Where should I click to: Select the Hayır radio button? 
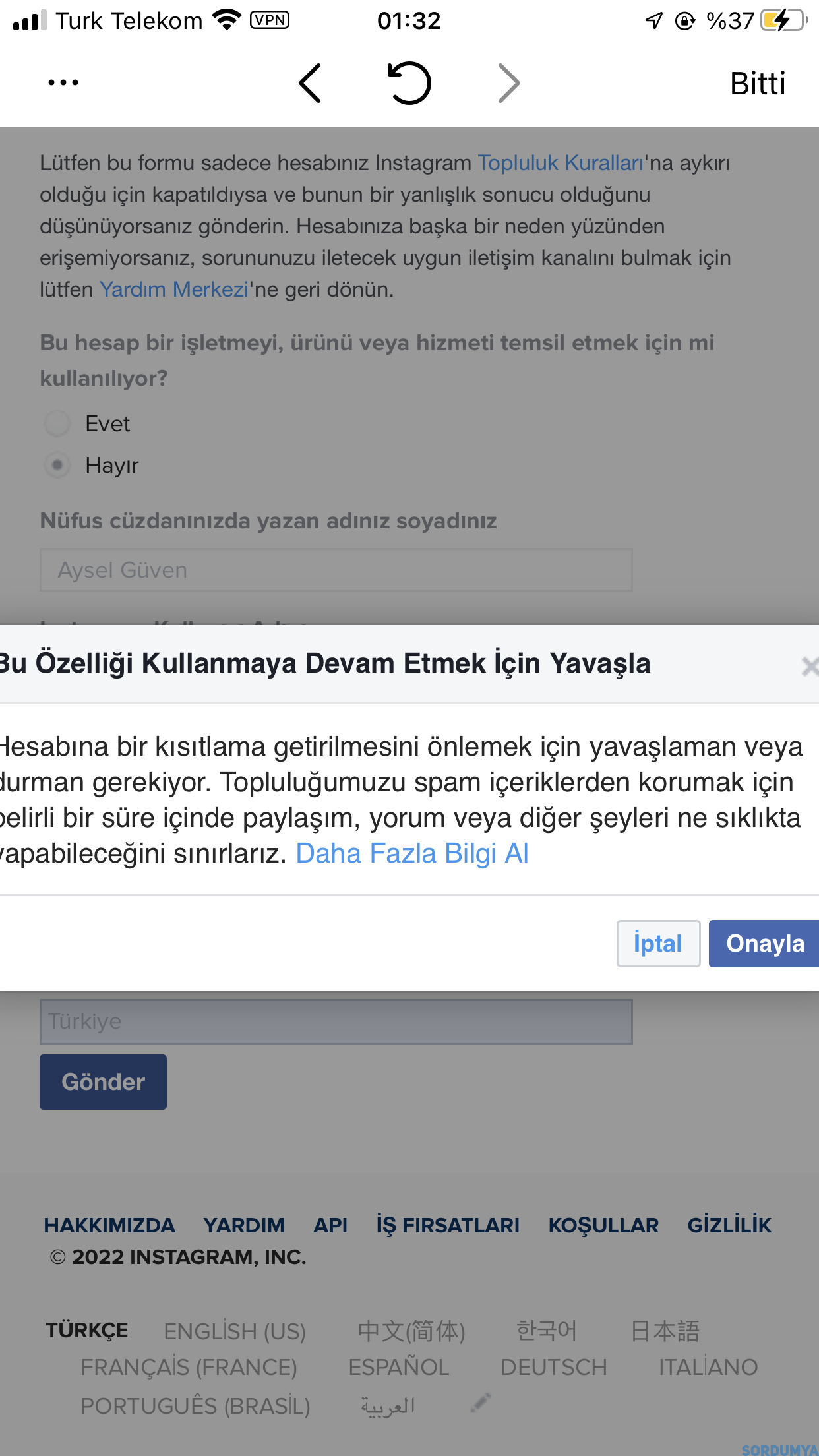(57, 465)
